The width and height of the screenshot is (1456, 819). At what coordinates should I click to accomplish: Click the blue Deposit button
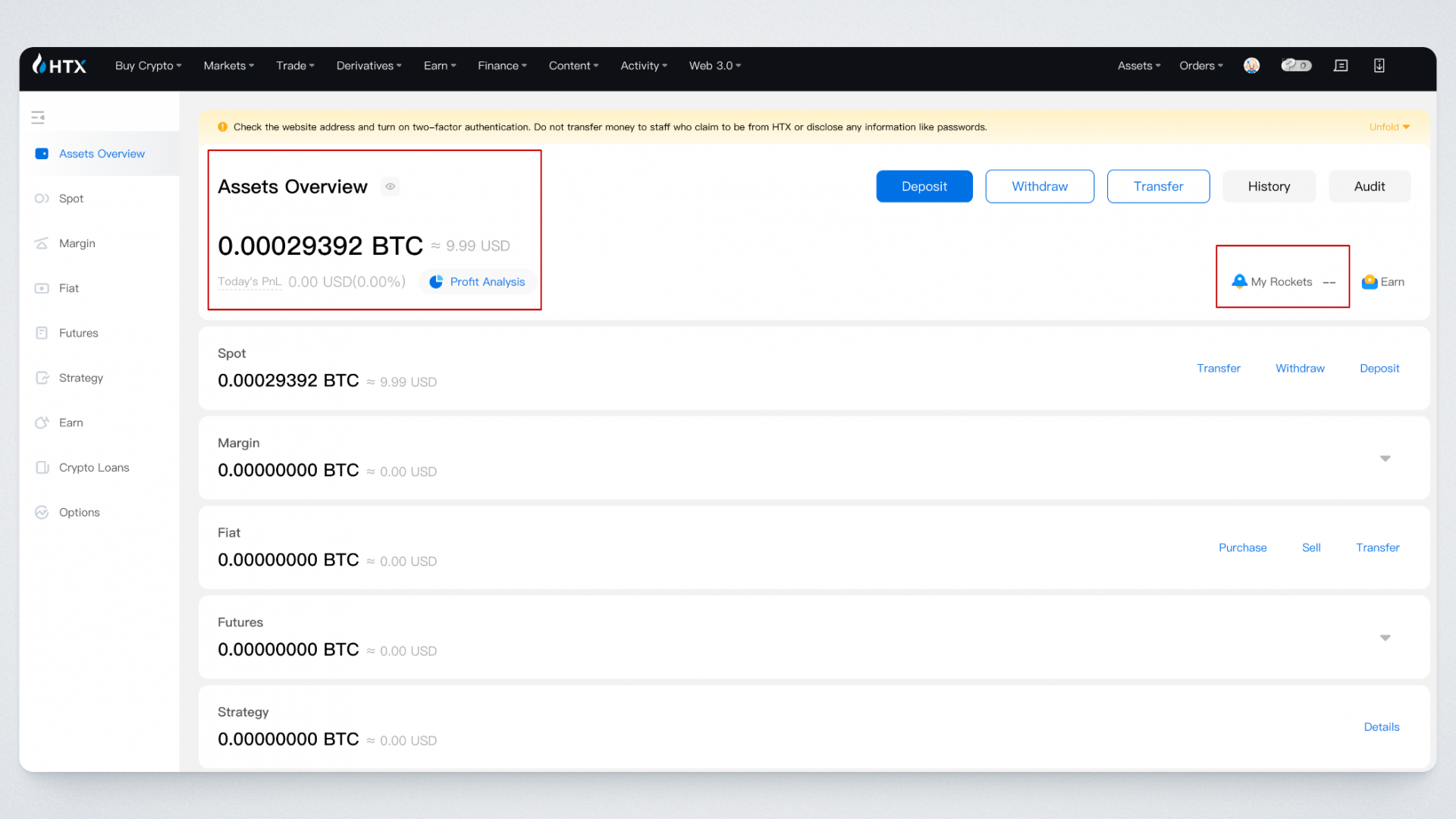[924, 187]
